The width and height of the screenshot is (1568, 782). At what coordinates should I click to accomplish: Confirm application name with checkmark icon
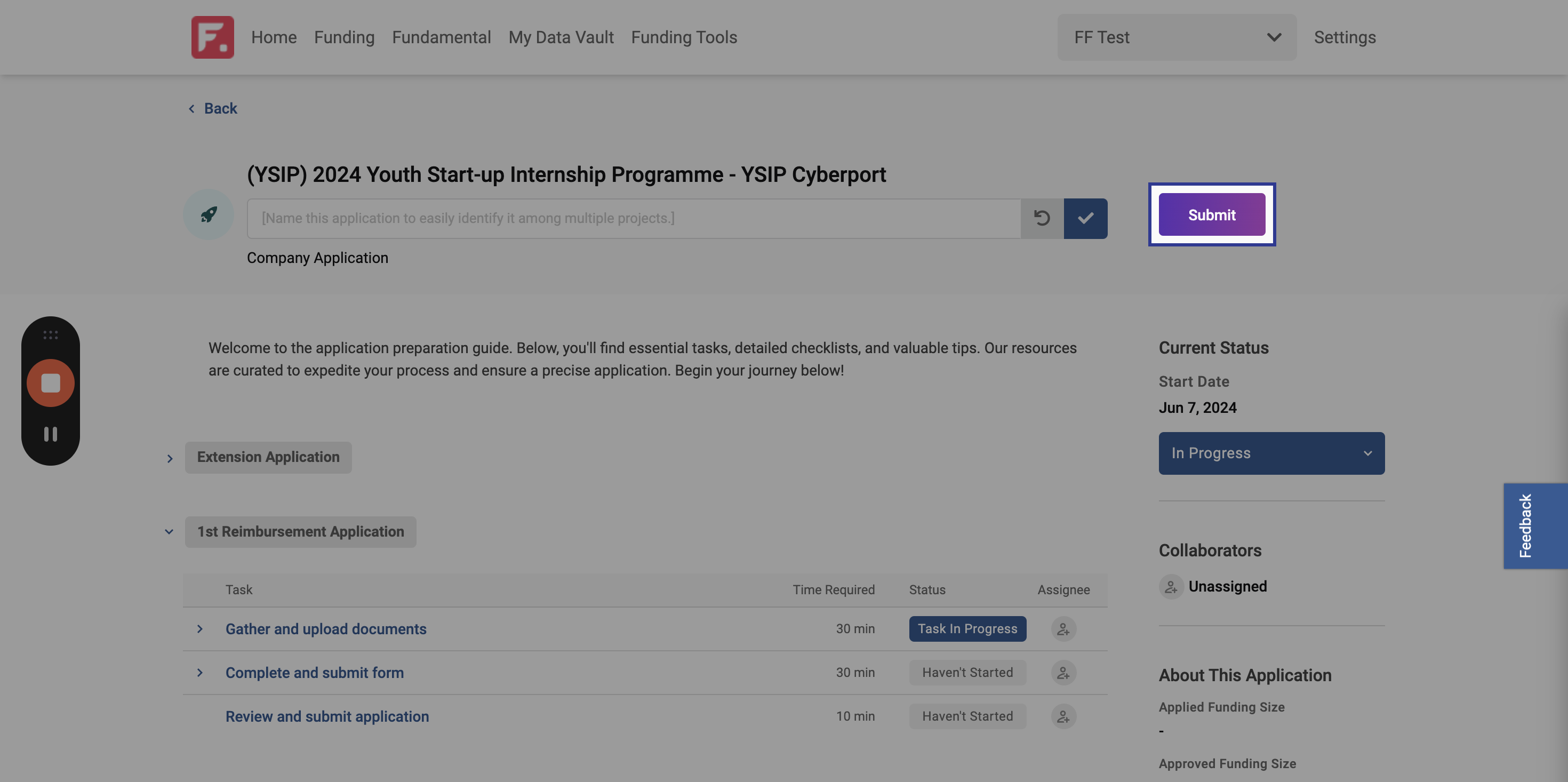coord(1085,218)
